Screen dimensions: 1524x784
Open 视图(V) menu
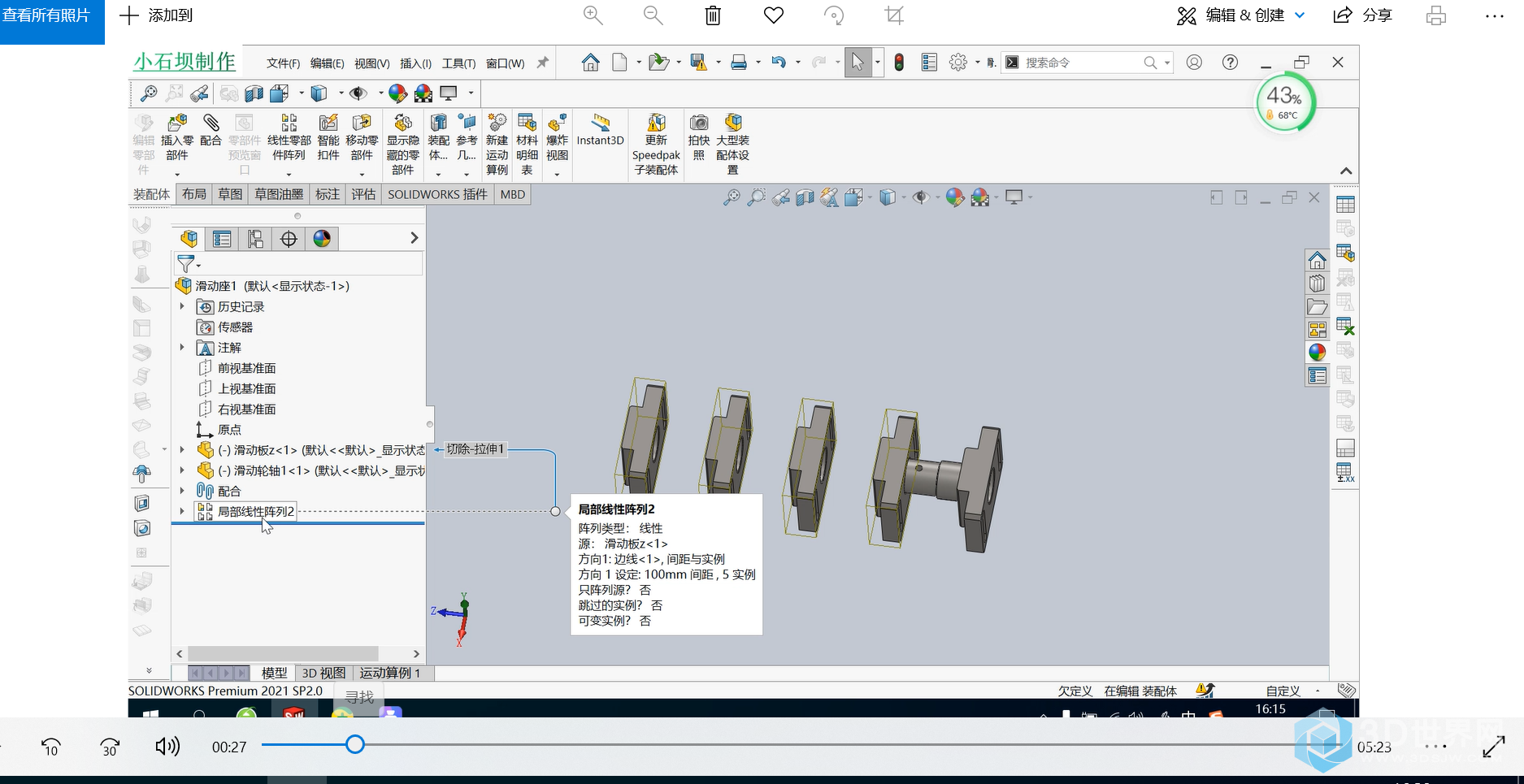[372, 63]
